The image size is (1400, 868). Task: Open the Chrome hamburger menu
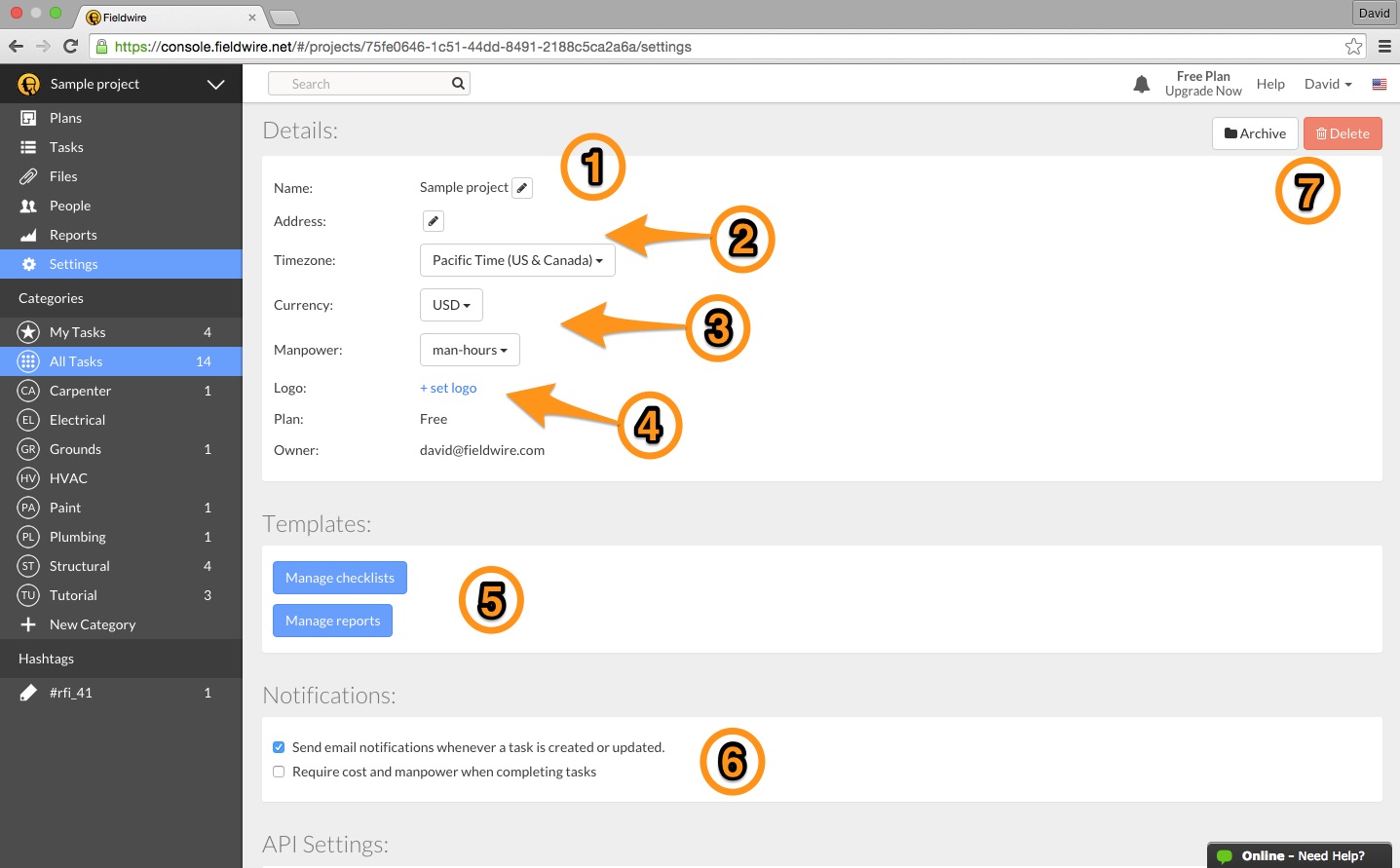point(1384,46)
